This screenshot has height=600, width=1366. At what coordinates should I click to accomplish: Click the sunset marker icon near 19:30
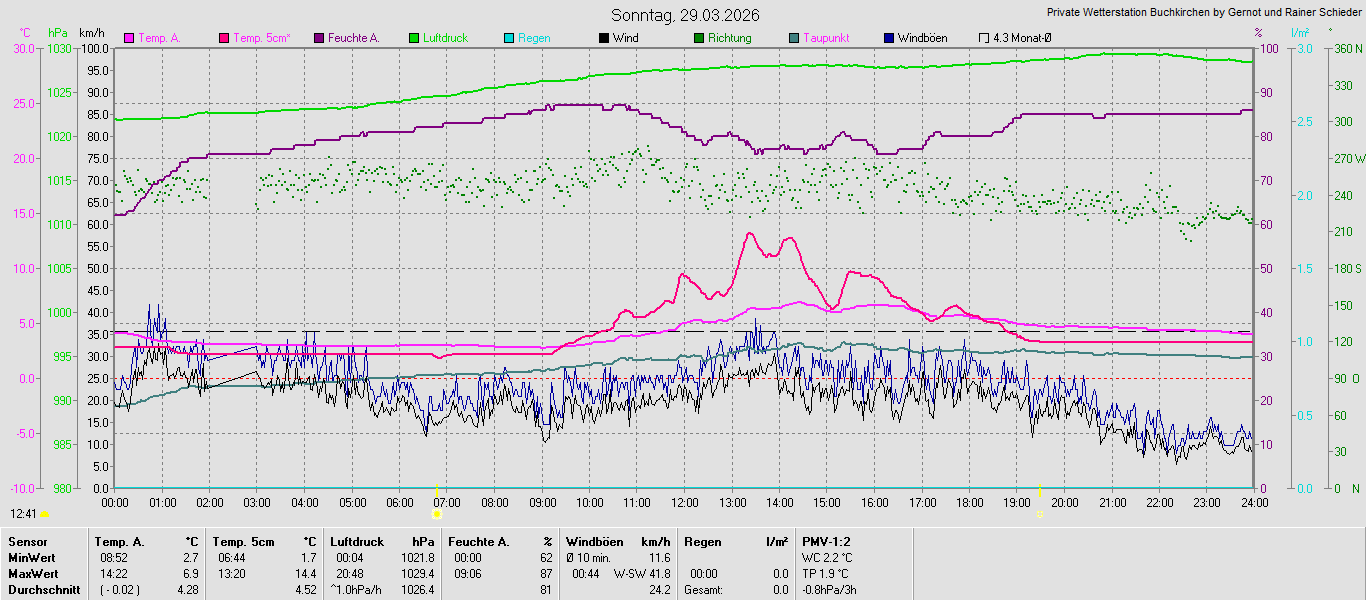pyautogui.click(x=1040, y=514)
